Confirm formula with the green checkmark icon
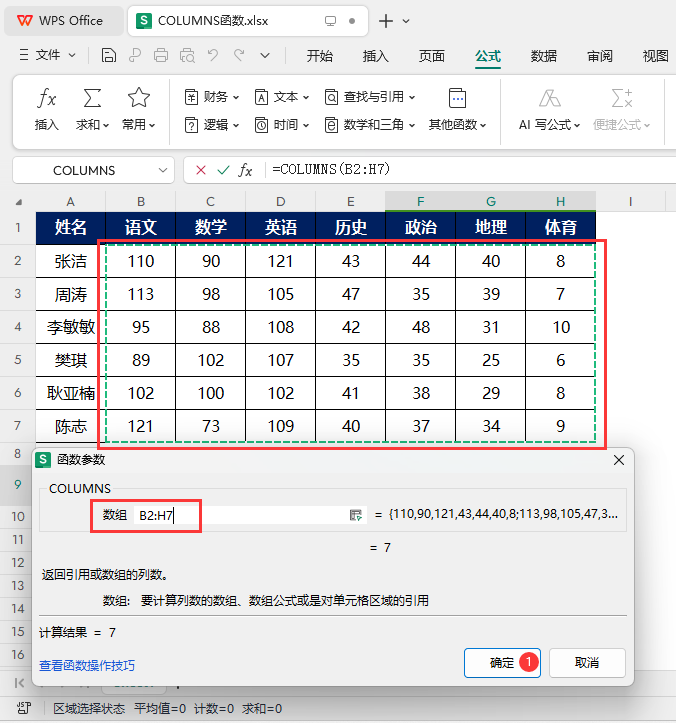Screen dimensions: 676x723 point(223,170)
